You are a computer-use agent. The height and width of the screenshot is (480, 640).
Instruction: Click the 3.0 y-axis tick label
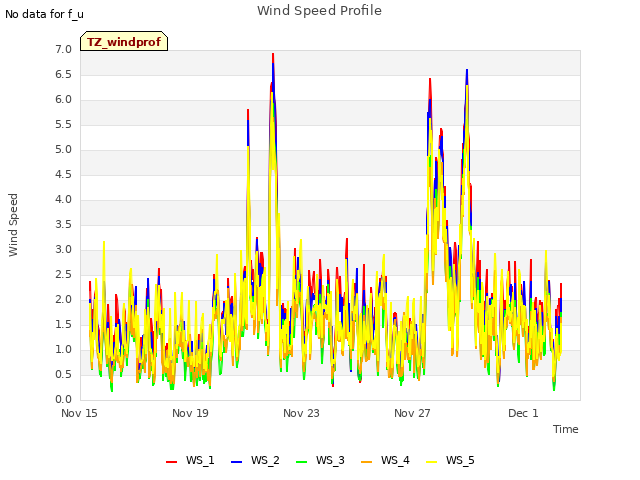tap(63, 249)
